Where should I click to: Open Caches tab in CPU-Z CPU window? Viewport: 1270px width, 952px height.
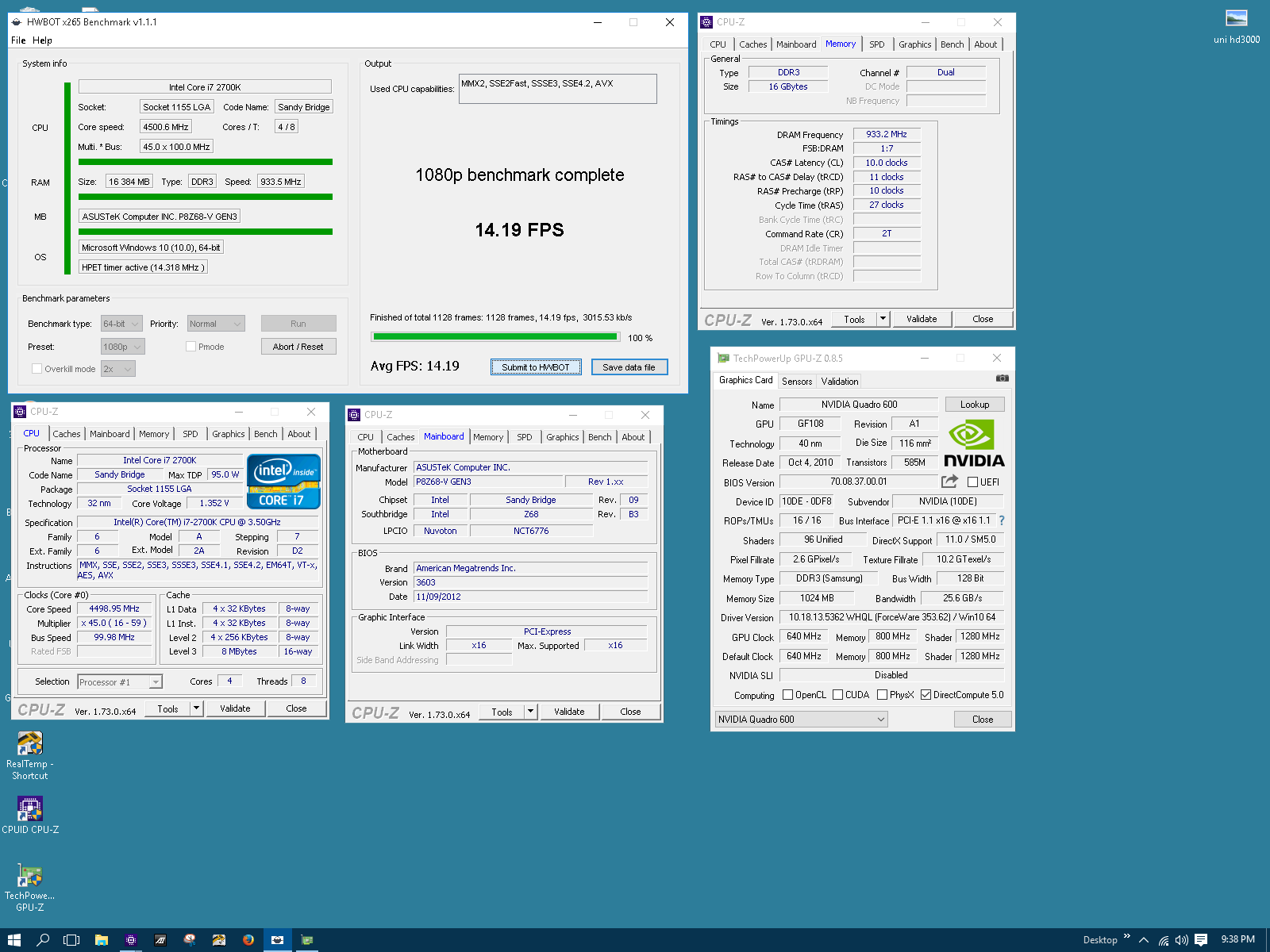tap(67, 434)
